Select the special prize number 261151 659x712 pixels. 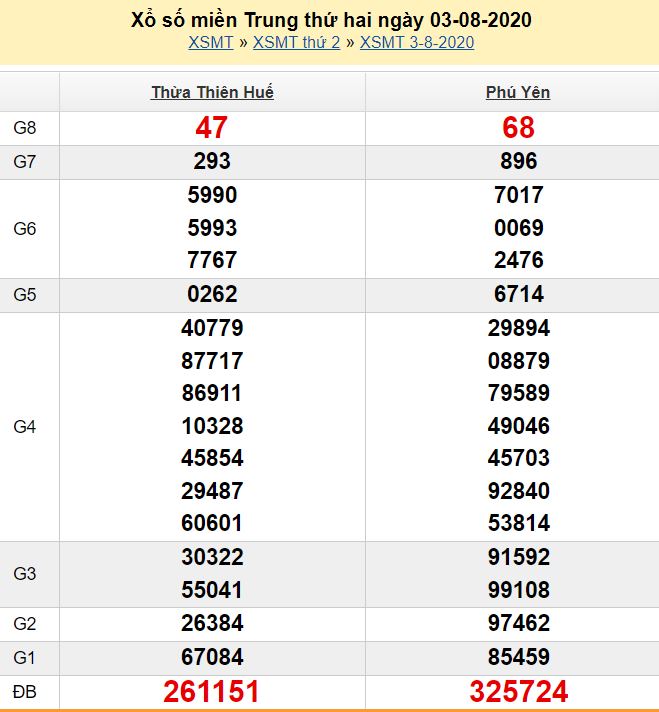pos(212,691)
